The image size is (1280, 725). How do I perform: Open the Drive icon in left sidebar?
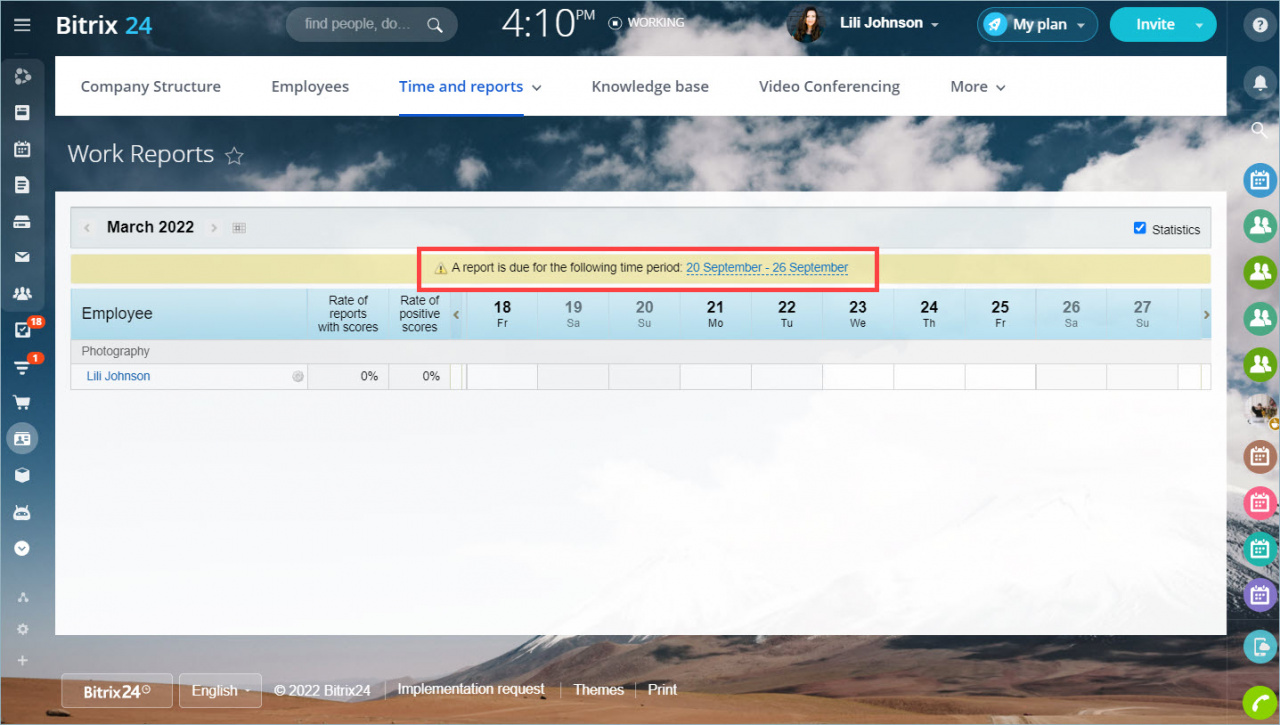pyautogui.click(x=22, y=222)
